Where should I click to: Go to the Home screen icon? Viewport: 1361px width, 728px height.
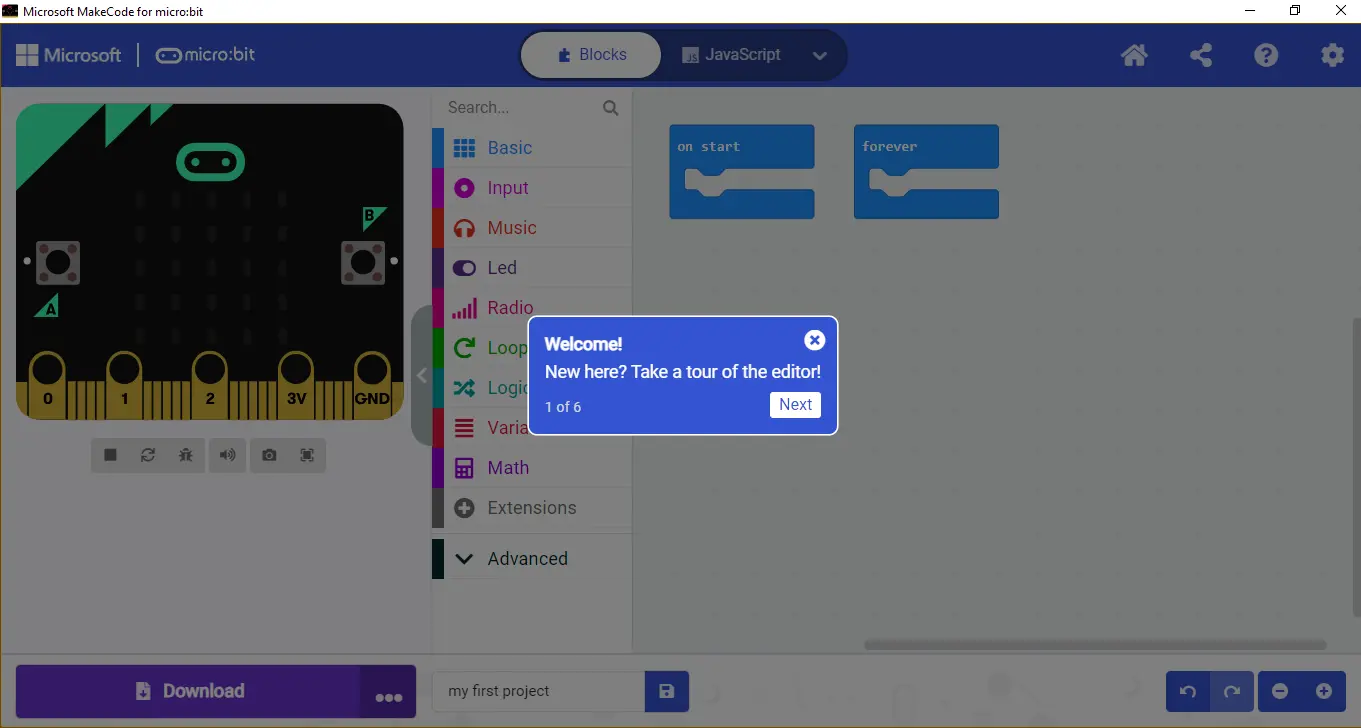[1134, 55]
